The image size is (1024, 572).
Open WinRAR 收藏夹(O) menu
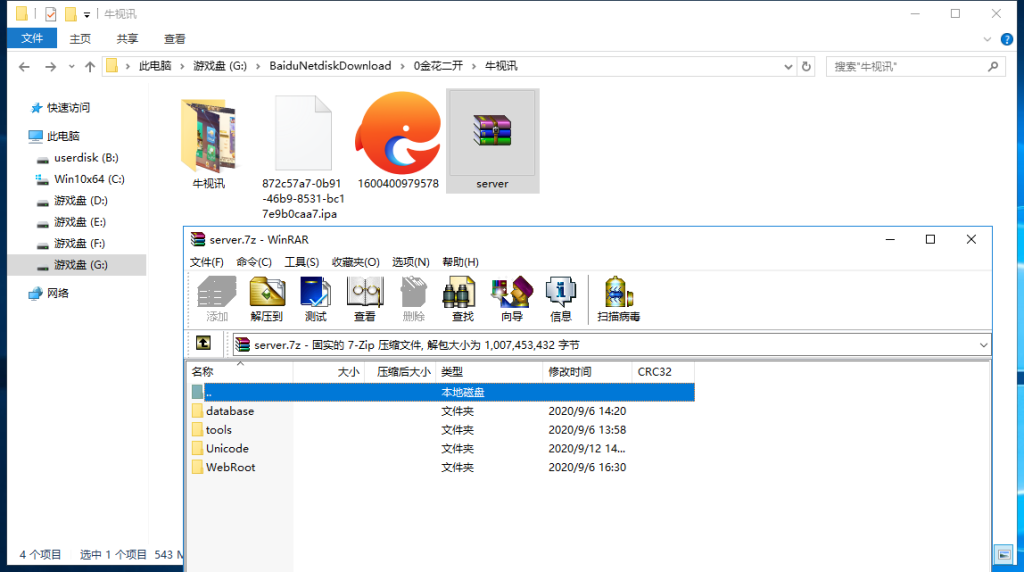coord(355,262)
